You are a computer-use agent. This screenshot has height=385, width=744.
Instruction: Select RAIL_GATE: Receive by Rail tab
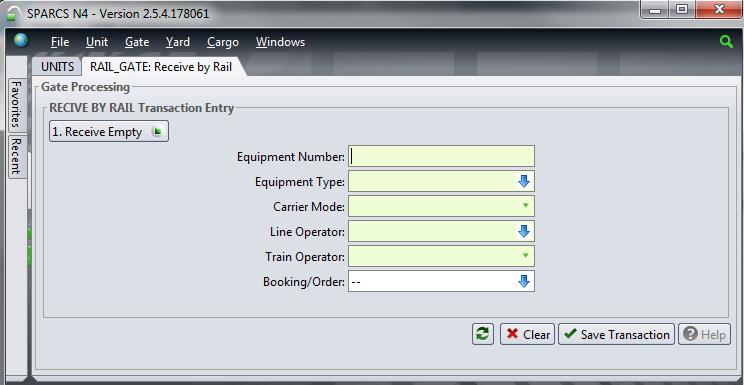(x=161, y=67)
